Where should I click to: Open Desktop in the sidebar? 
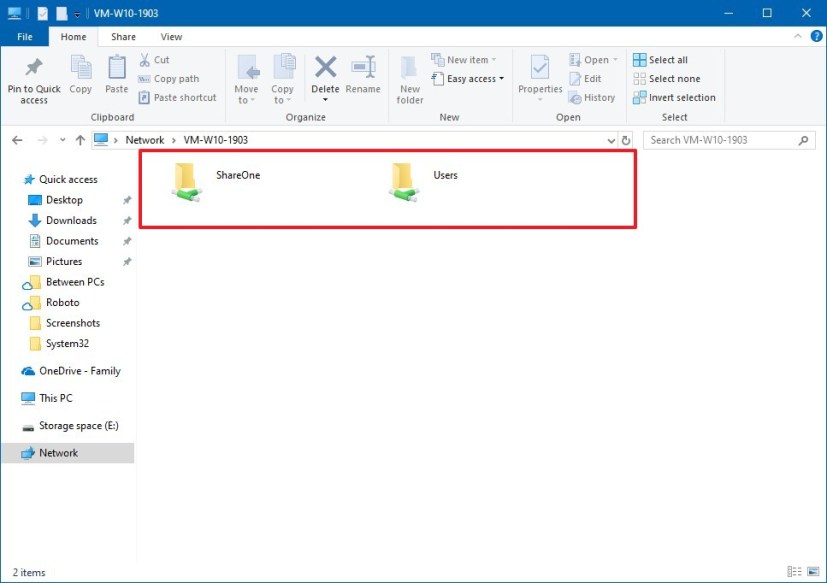(55, 200)
